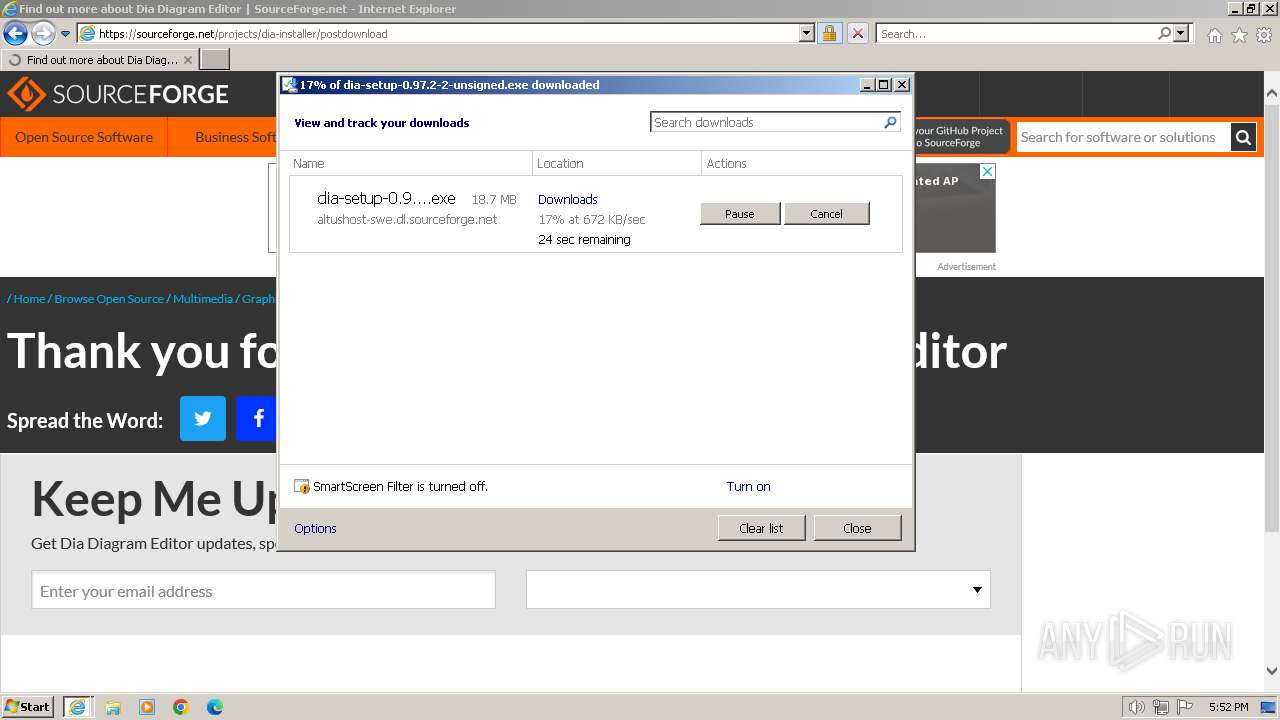Launch Edge from the taskbar
1280x720 pixels.
click(x=215, y=707)
